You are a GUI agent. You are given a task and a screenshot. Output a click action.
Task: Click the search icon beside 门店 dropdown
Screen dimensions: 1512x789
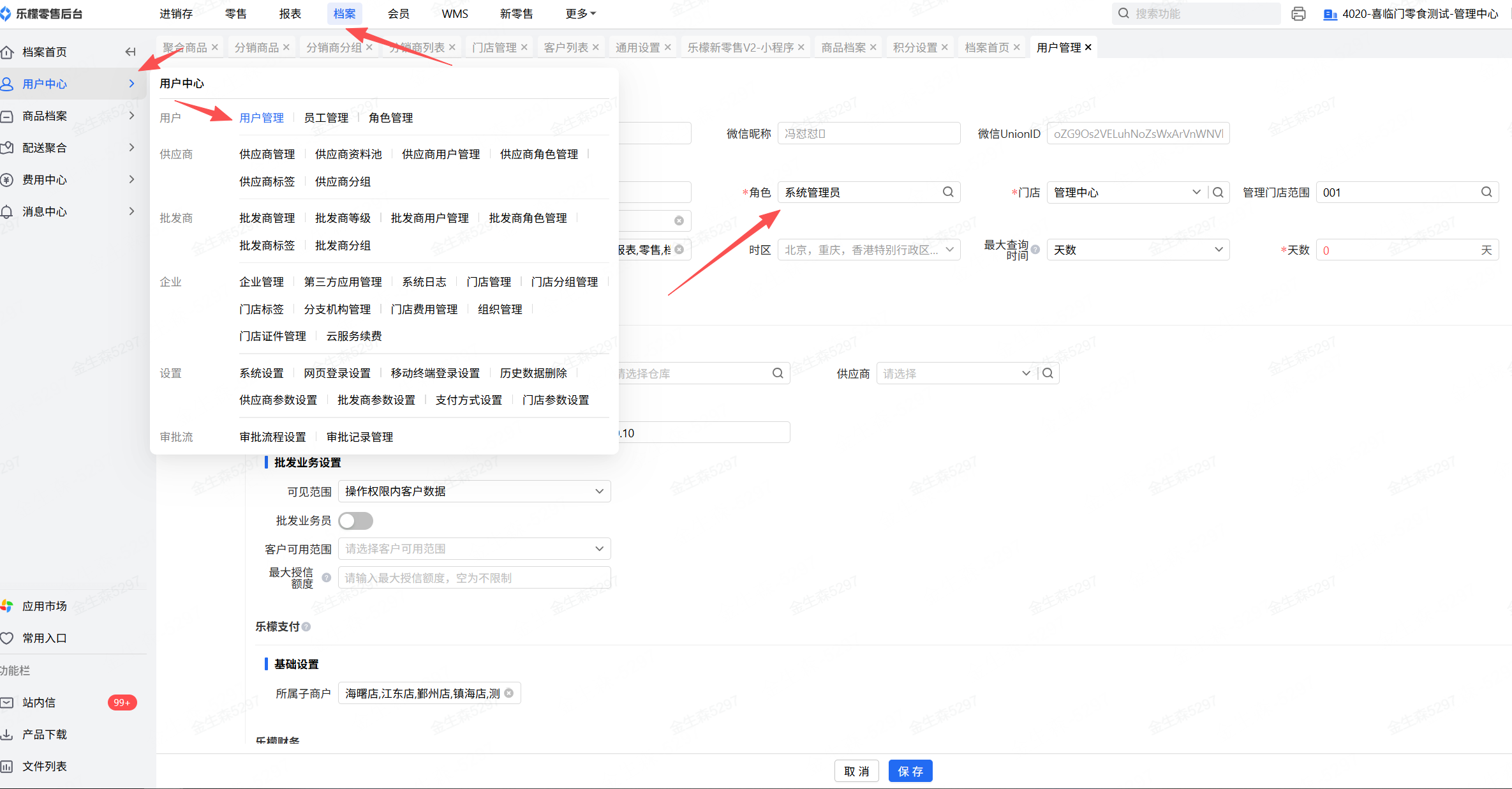point(1218,192)
